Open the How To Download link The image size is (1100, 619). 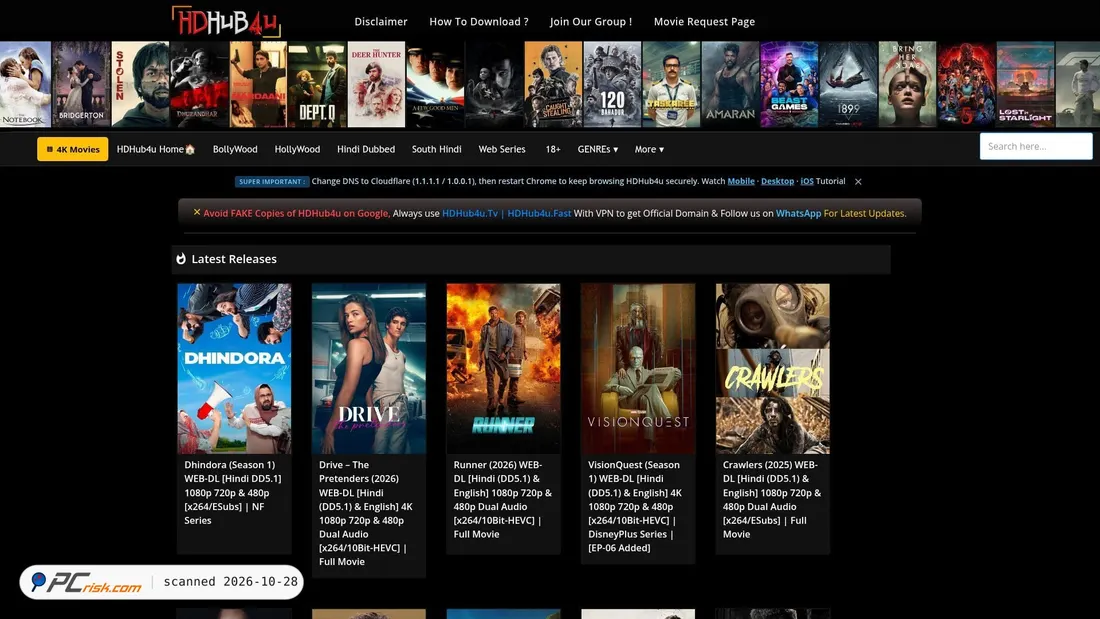tap(479, 21)
